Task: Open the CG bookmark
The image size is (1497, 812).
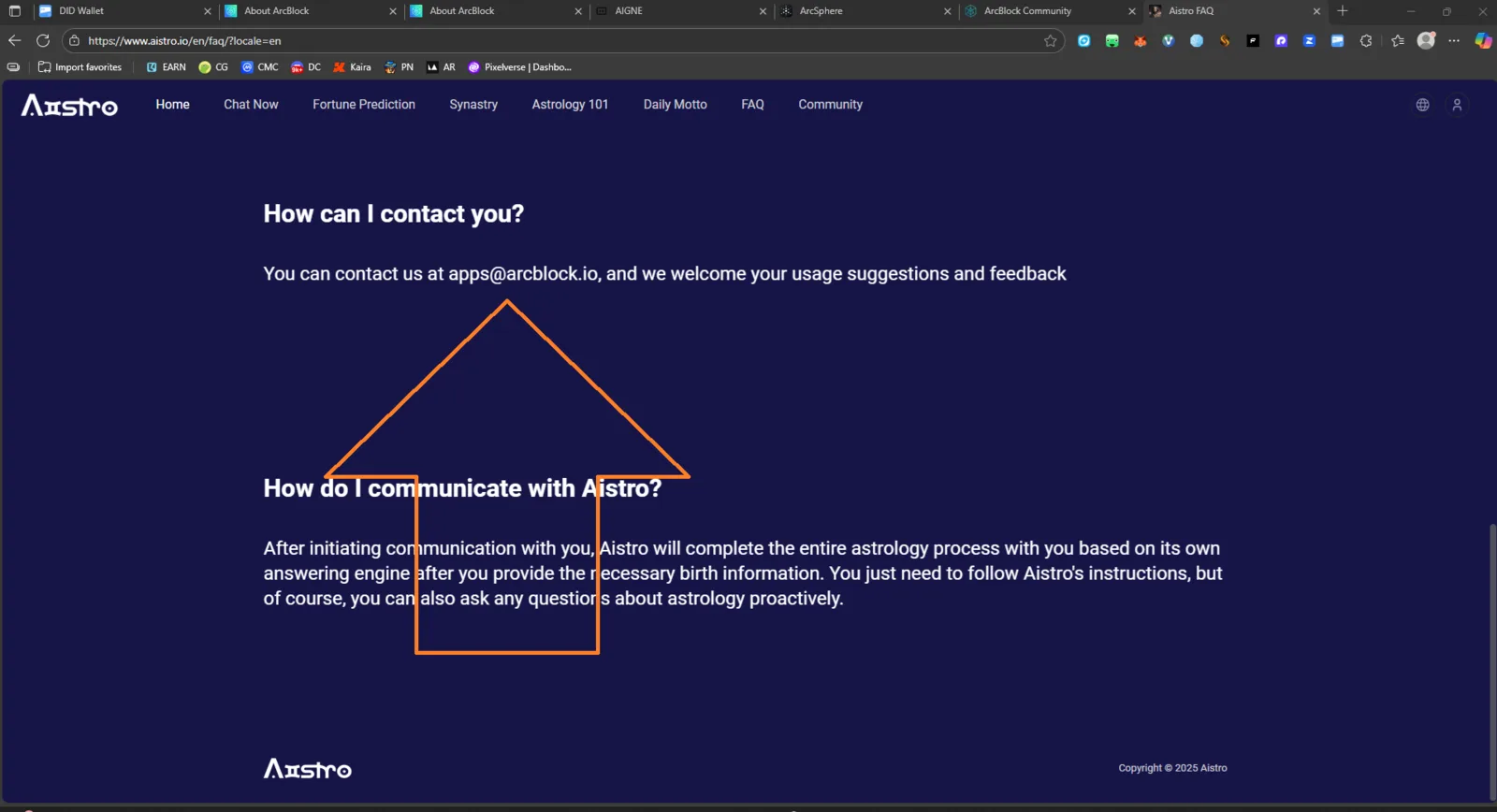Action: click(x=213, y=67)
